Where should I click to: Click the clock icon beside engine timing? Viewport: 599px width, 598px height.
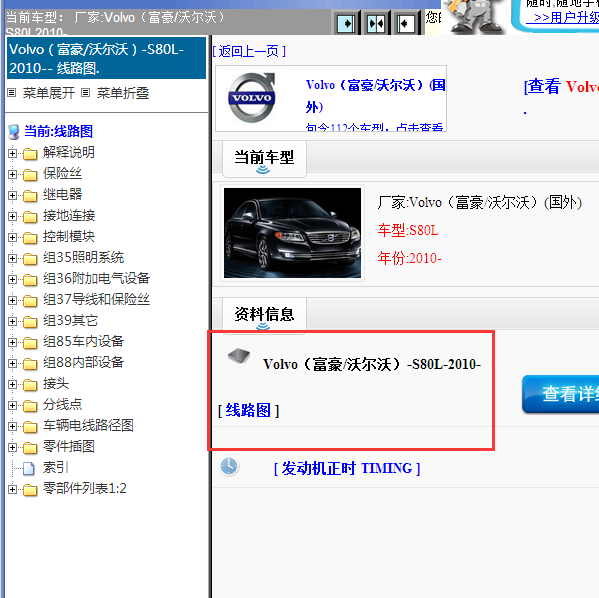point(229,466)
